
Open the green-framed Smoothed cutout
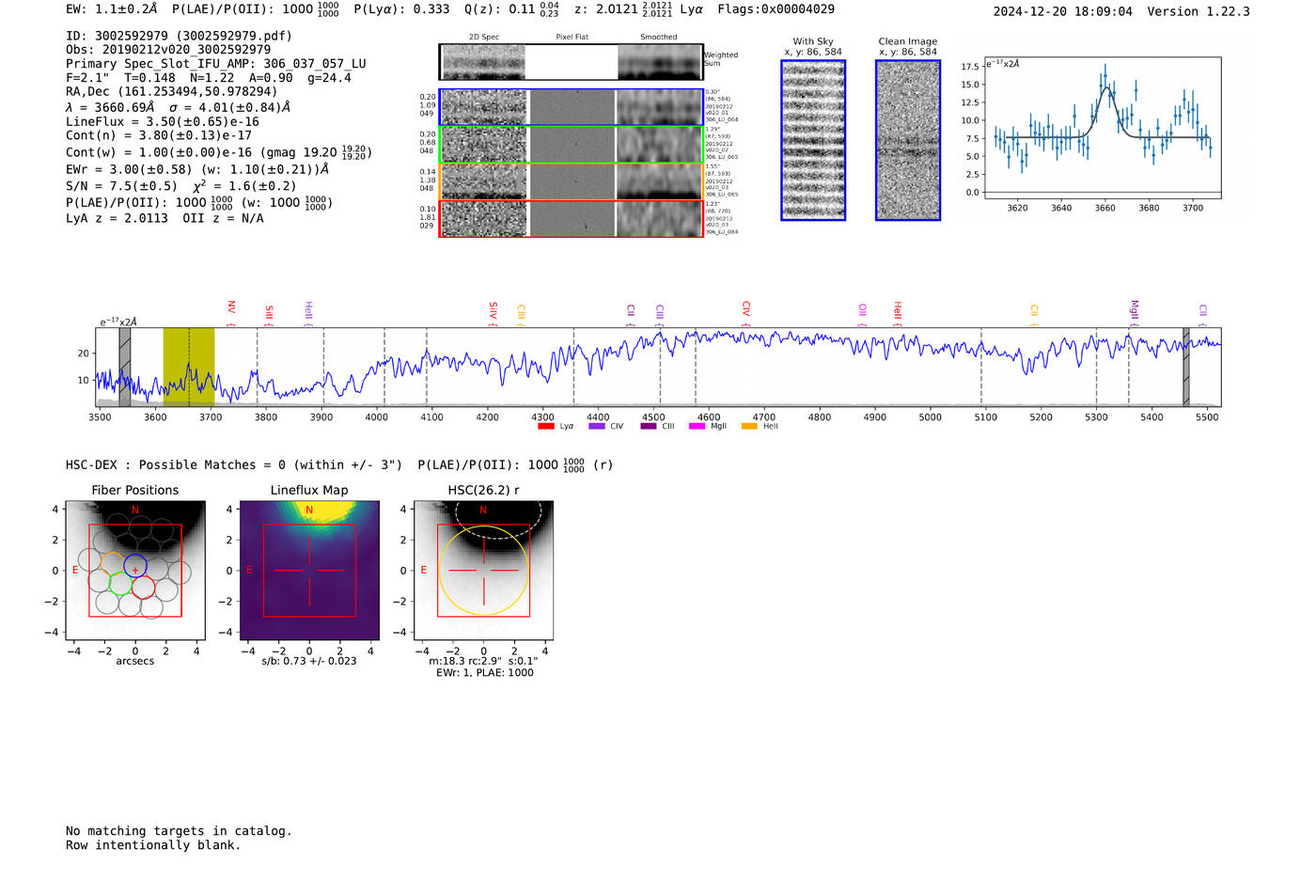[660, 145]
